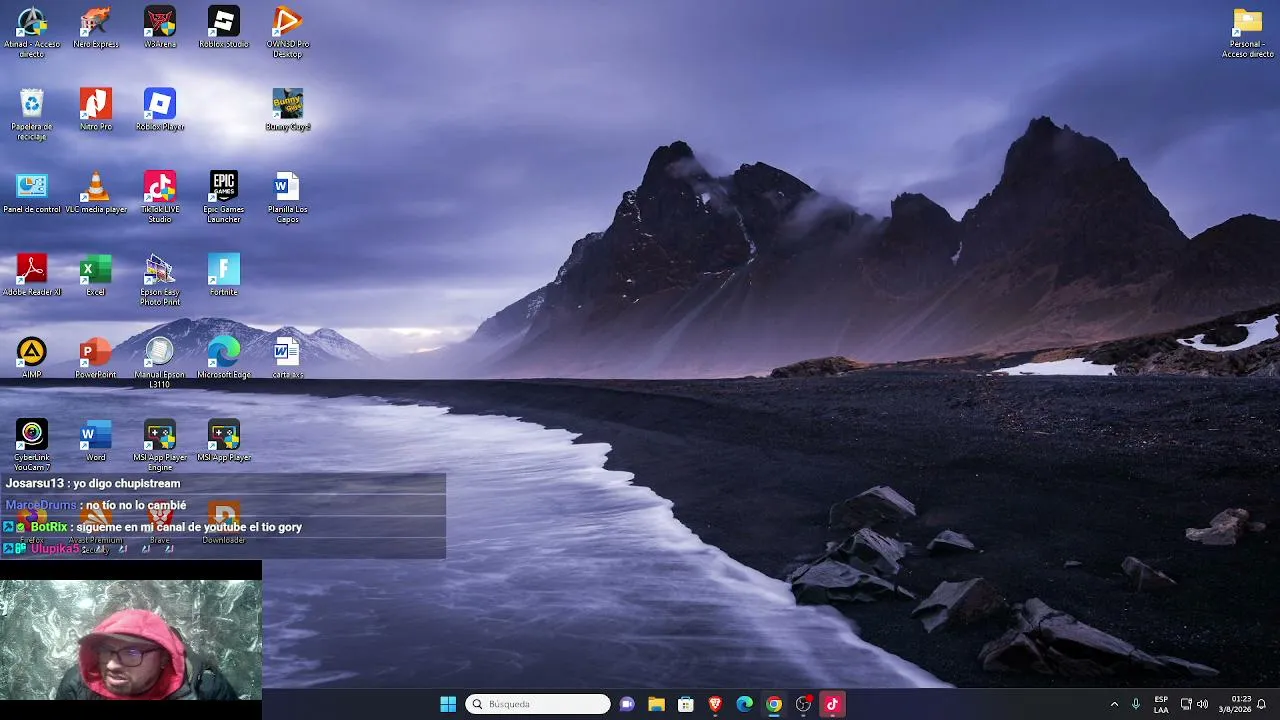Open Microsoft Store in taskbar
The height and width of the screenshot is (720, 1280).
[686, 704]
